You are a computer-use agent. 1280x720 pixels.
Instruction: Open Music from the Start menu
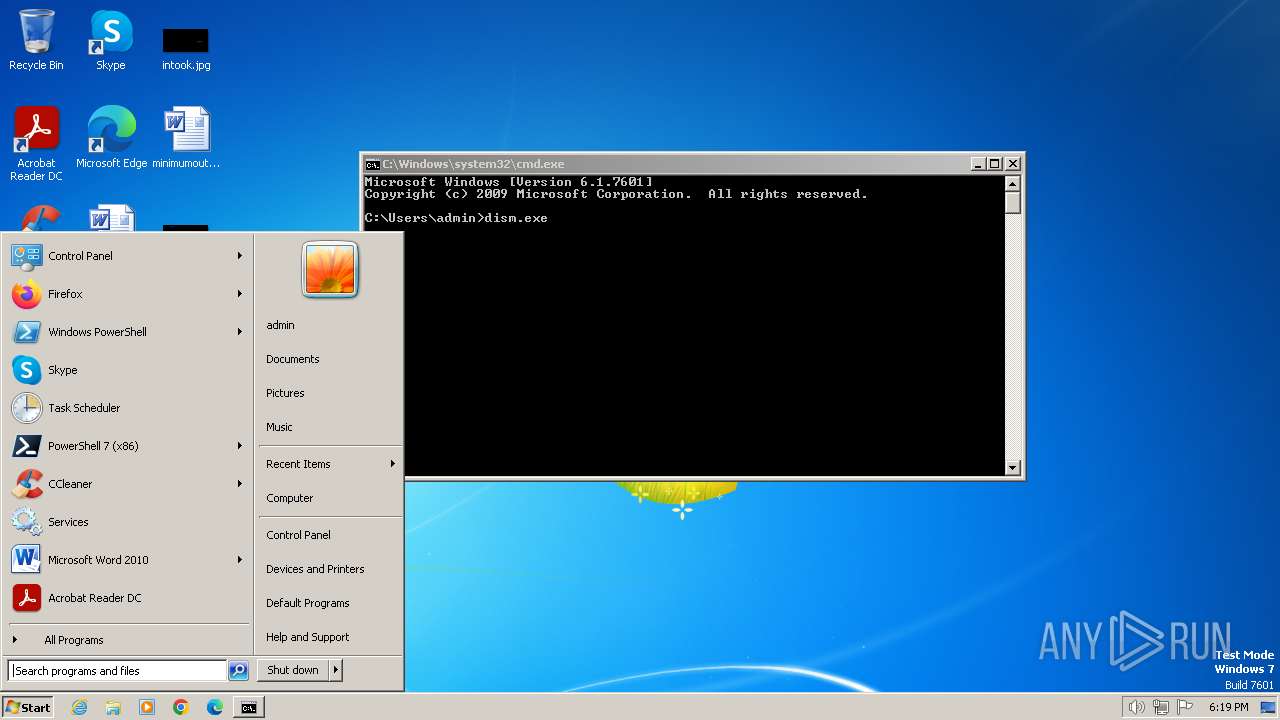pos(279,427)
